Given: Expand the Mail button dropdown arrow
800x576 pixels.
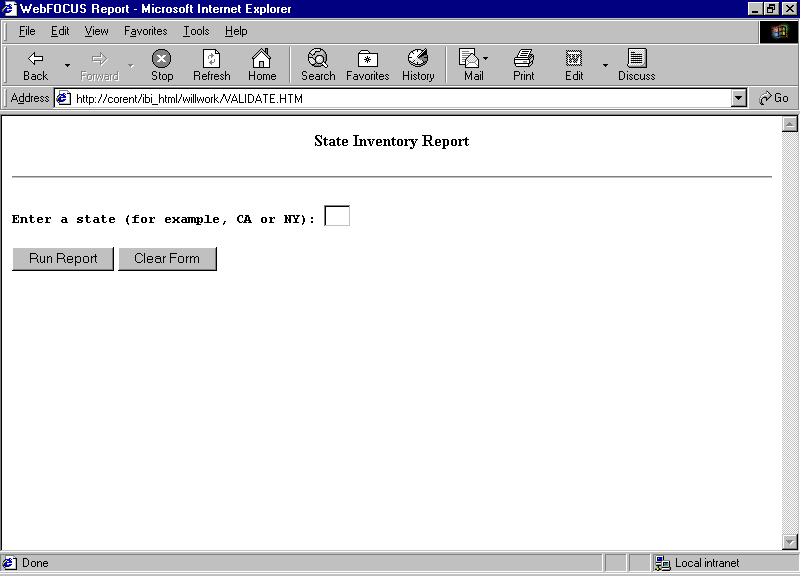Looking at the screenshot, I should tap(485, 58).
